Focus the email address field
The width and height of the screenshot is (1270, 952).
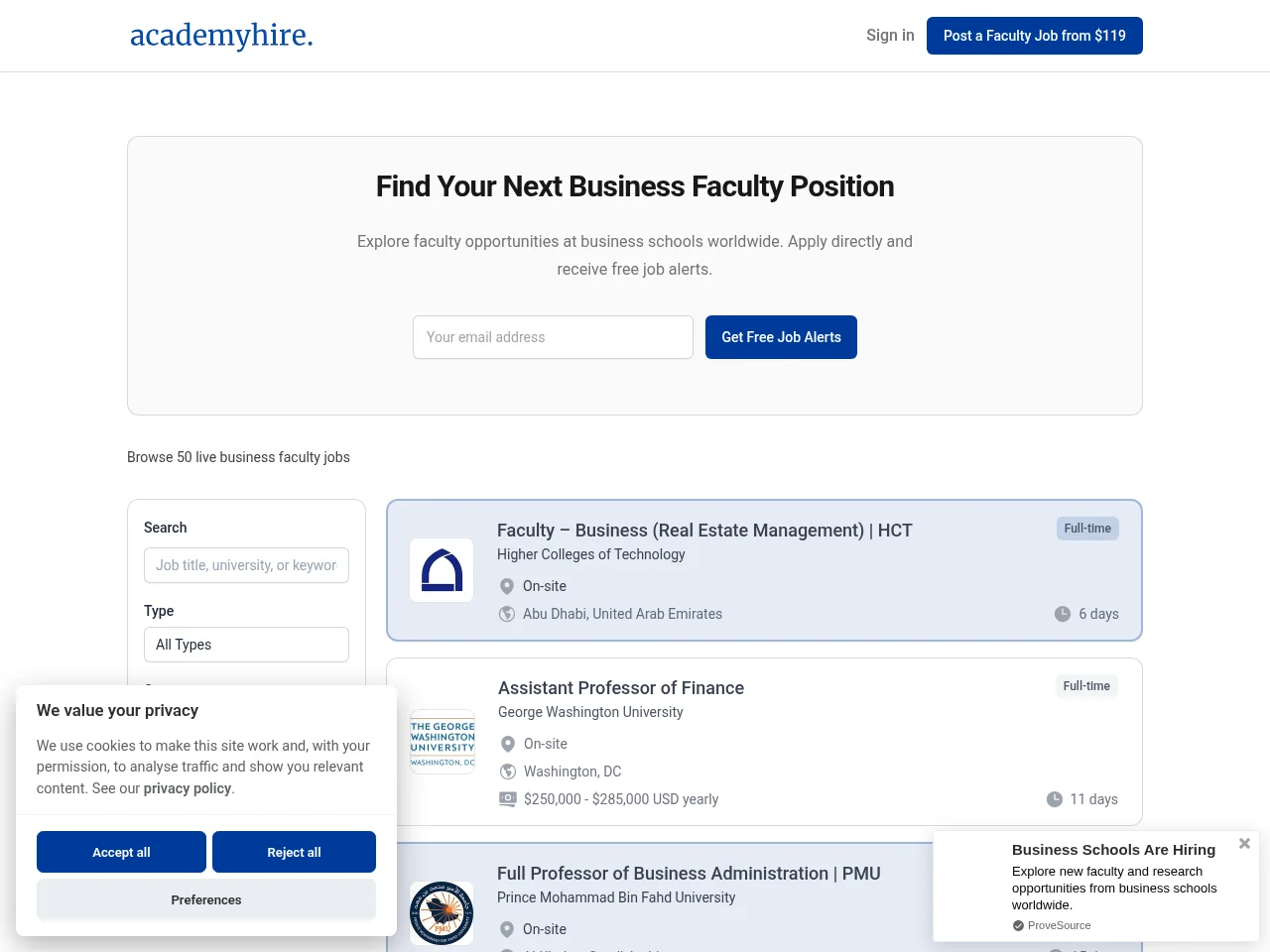553,337
